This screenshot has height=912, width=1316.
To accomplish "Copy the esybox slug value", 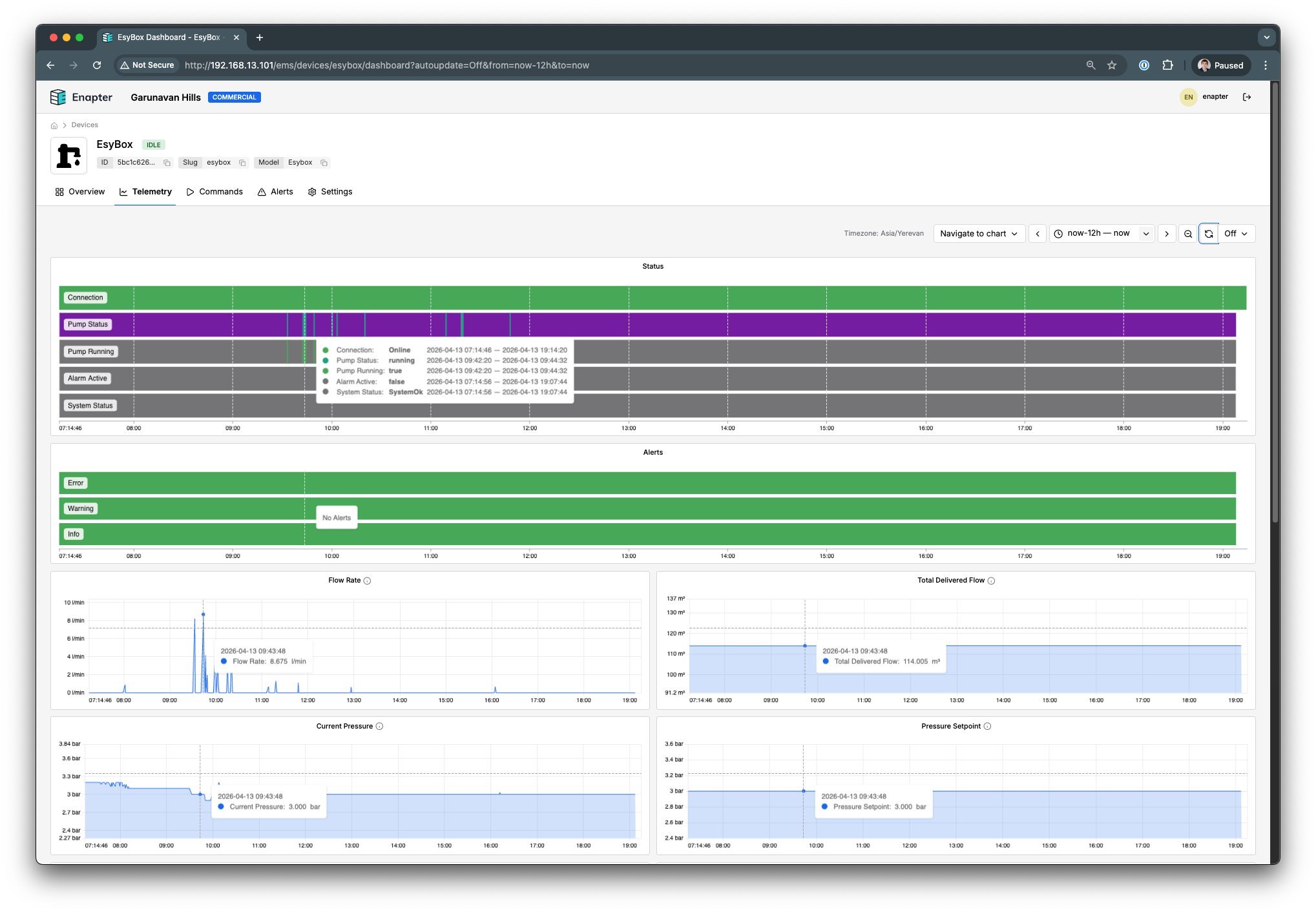I will 242,163.
